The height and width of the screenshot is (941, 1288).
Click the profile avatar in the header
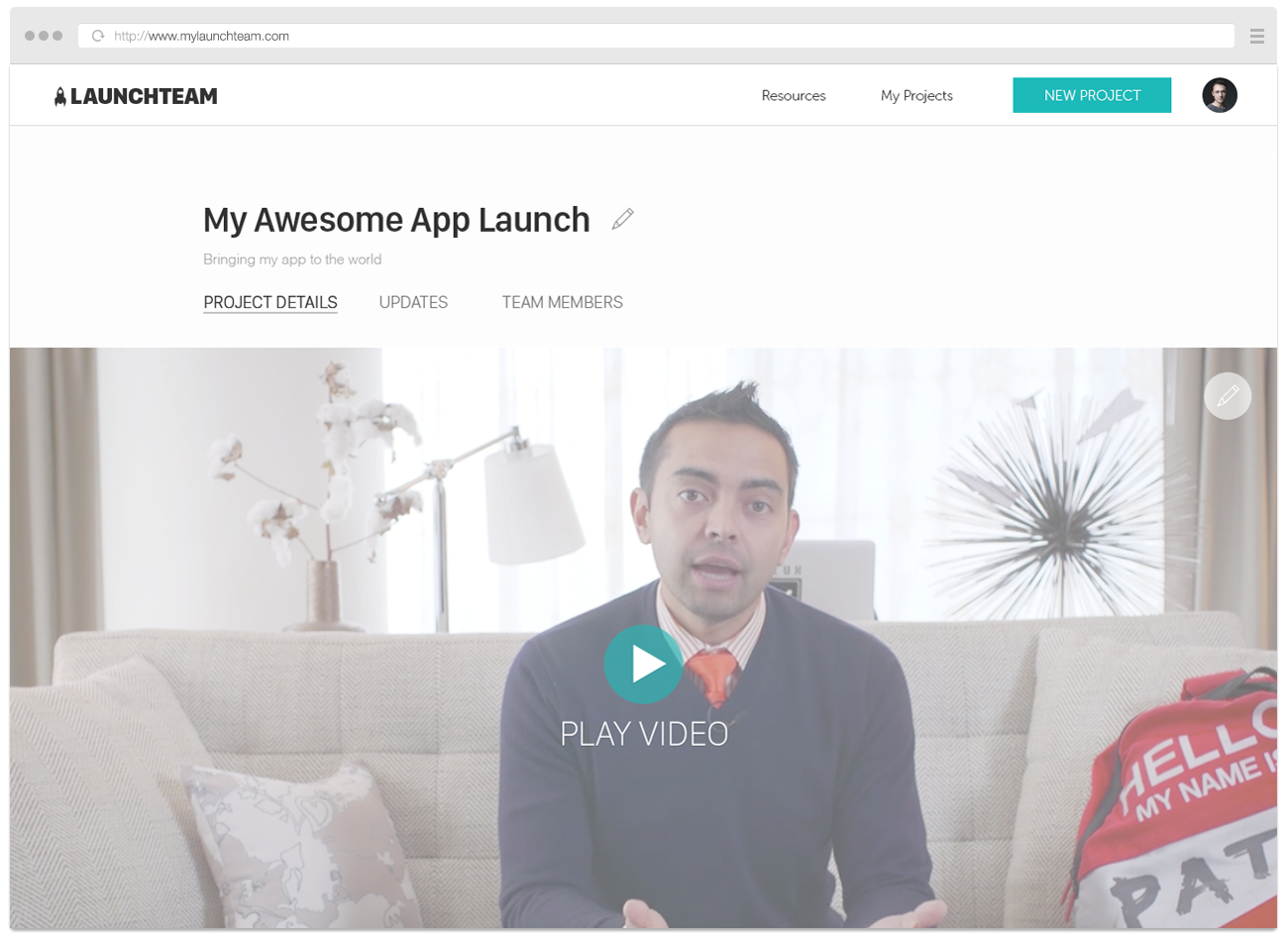click(1220, 95)
